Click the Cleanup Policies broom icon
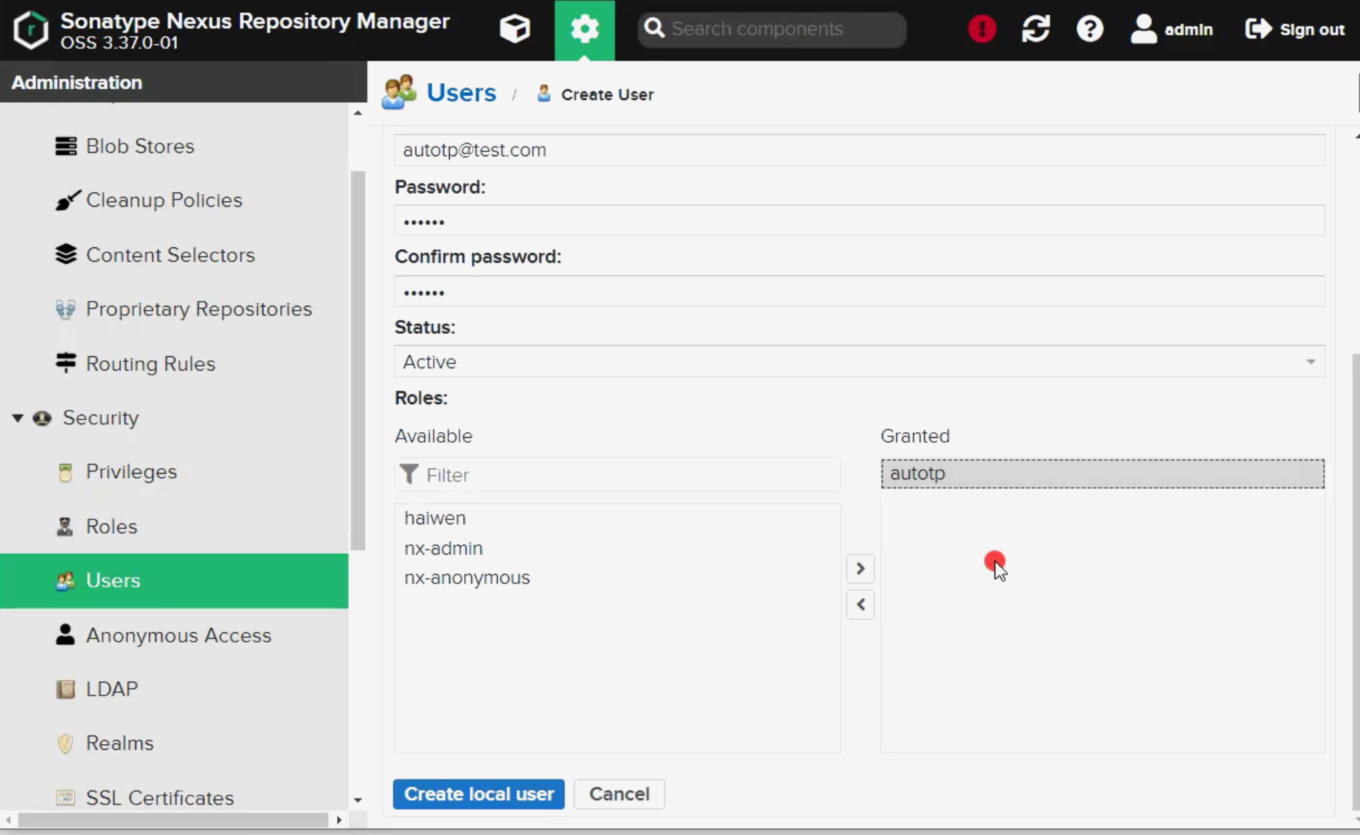Viewport: 1360px width, 835px height. (66, 200)
